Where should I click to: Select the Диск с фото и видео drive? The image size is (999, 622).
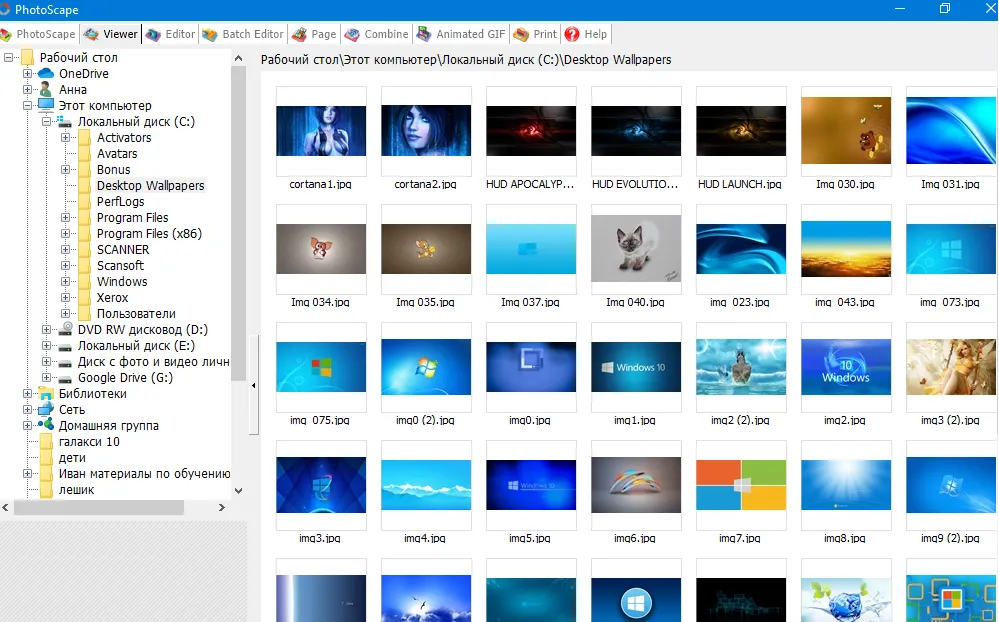pyautogui.click(x=153, y=361)
